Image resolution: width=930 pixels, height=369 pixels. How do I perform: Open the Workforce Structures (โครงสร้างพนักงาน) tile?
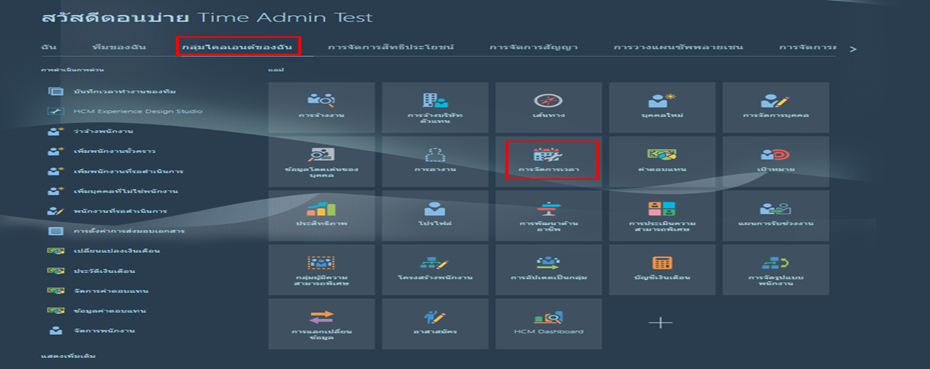pos(435,269)
